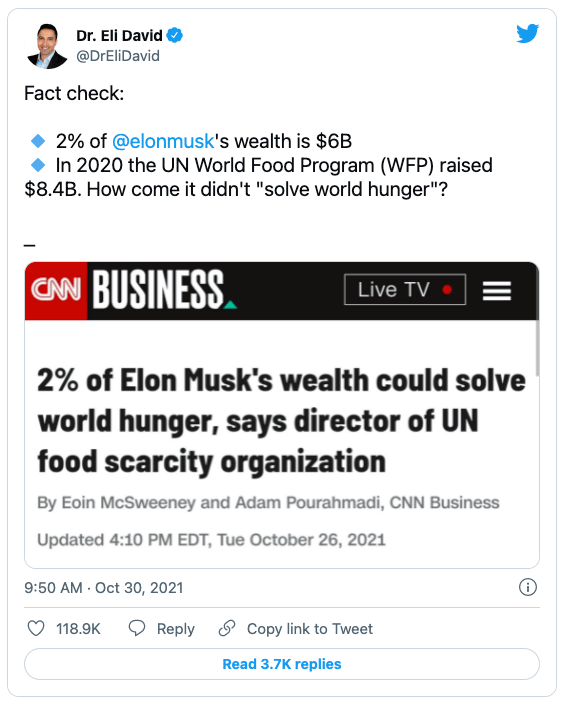This screenshot has height=709, width=571.
Task: Click the reply speech bubble icon
Action: (137, 628)
